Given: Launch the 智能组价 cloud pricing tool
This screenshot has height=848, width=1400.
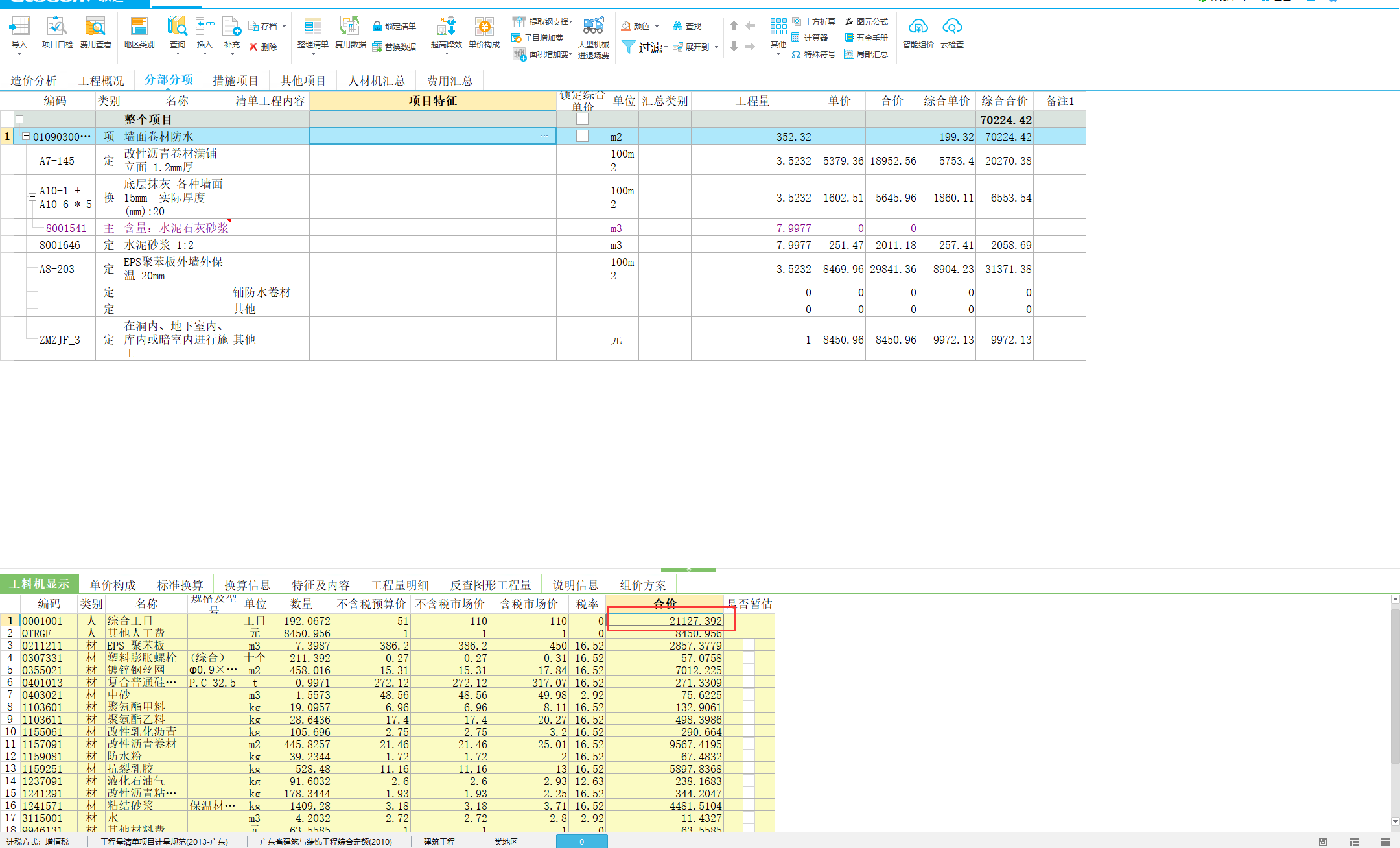Looking at the screenshot, I should [918, 32].
